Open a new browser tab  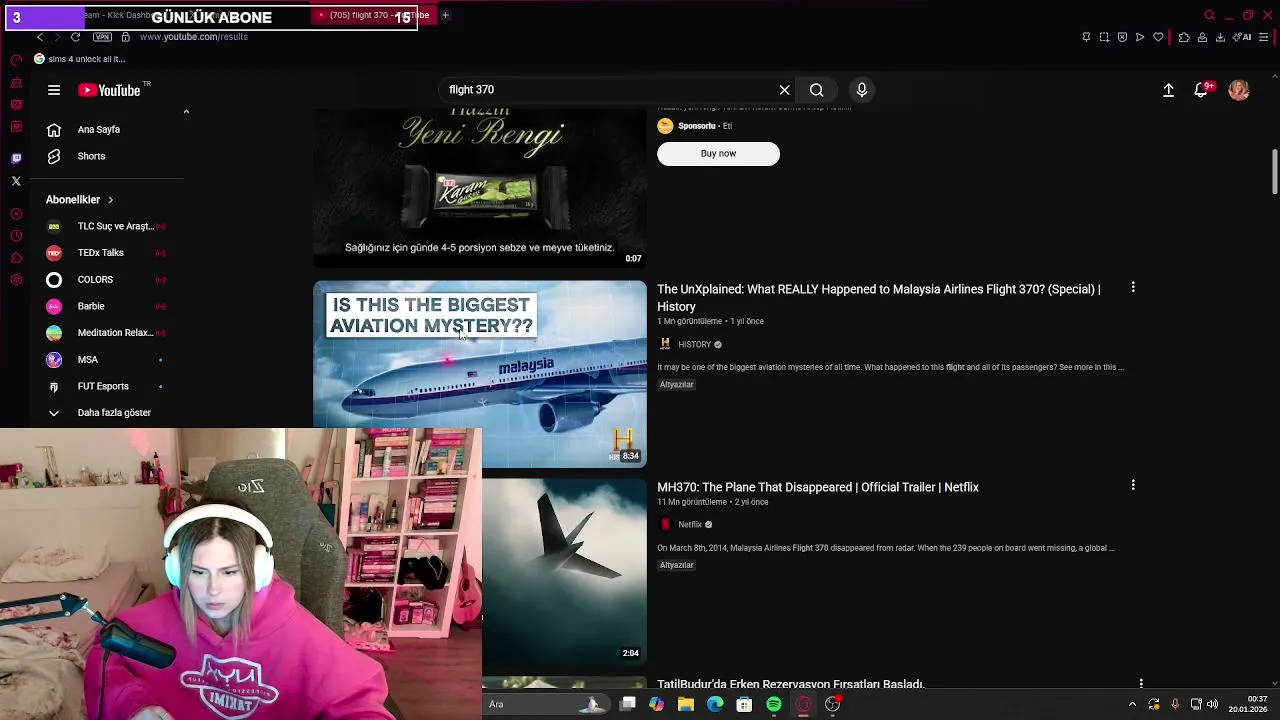[445, 15]
